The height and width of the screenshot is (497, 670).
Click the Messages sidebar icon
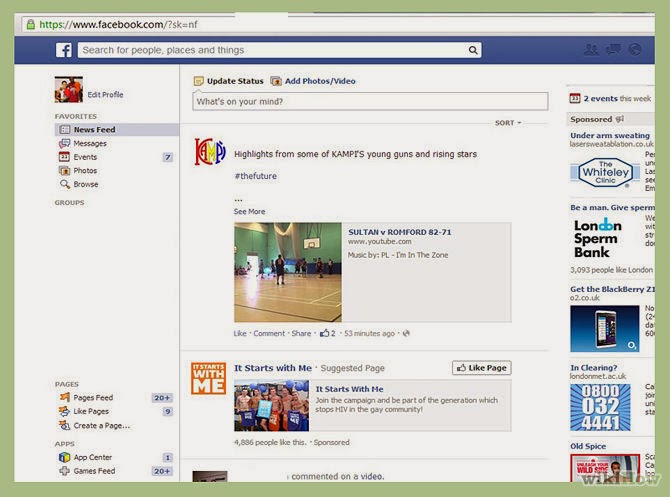65,143
